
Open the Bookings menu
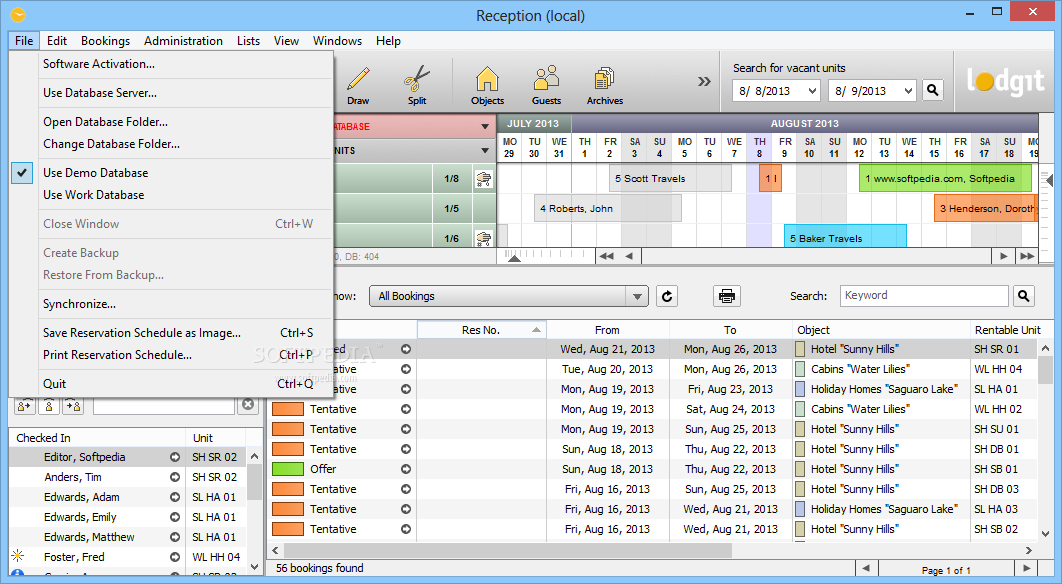click(105, 41)
